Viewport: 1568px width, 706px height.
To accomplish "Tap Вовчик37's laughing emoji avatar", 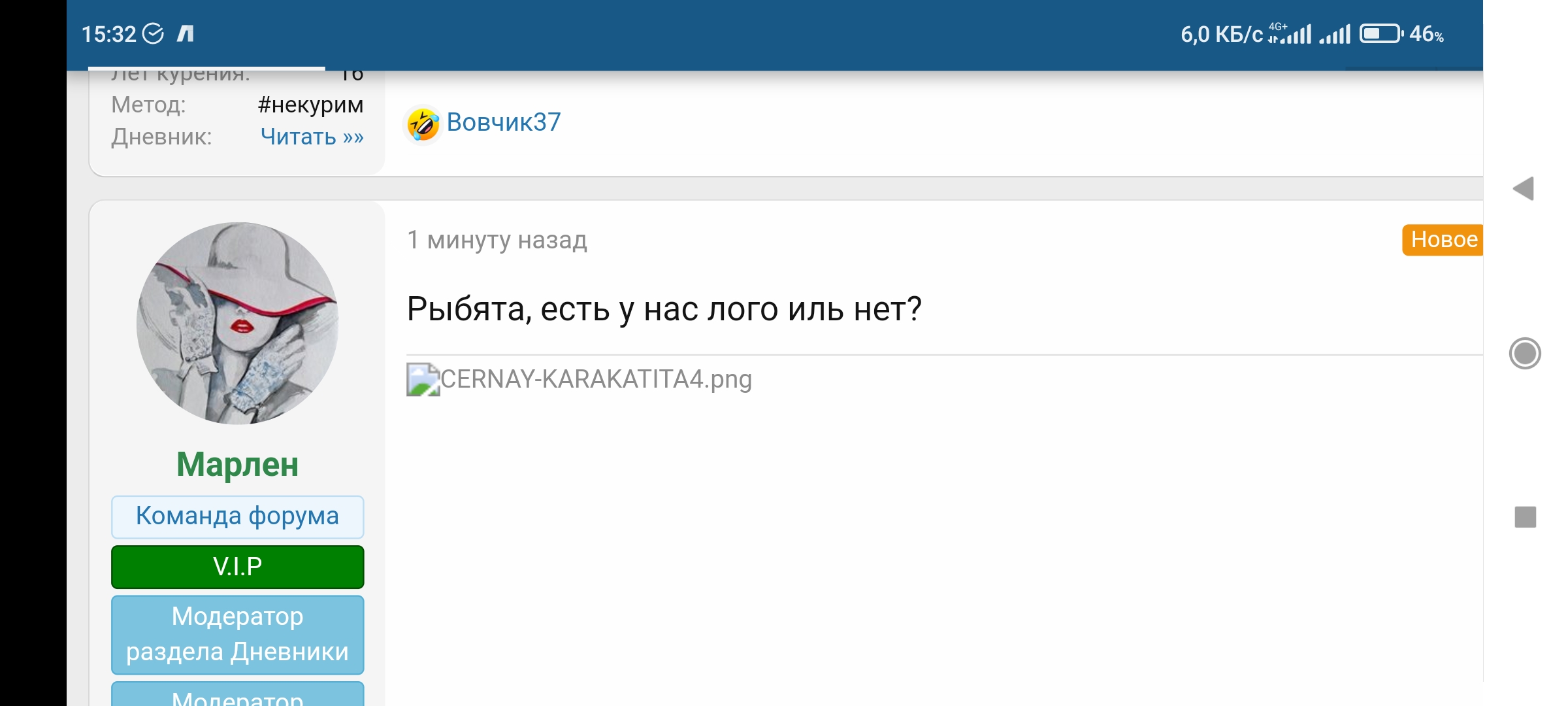I will pos(422,123).
